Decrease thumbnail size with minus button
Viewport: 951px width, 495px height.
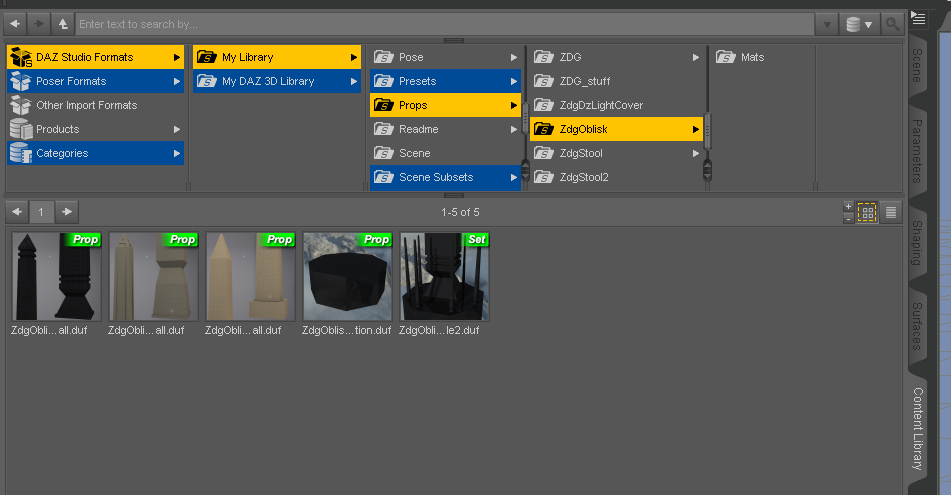[849, 218]
